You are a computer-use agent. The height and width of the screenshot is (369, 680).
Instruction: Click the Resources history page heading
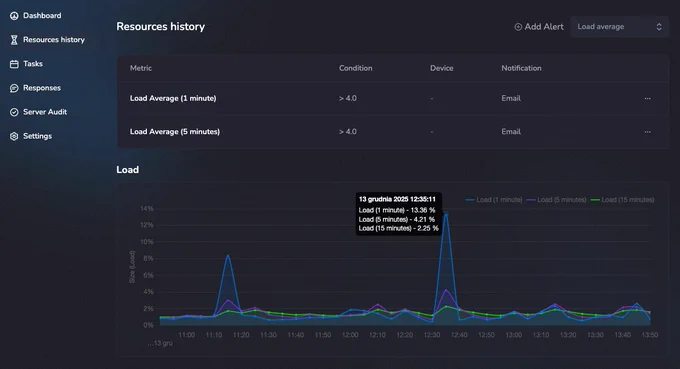[x=160, y=26]
